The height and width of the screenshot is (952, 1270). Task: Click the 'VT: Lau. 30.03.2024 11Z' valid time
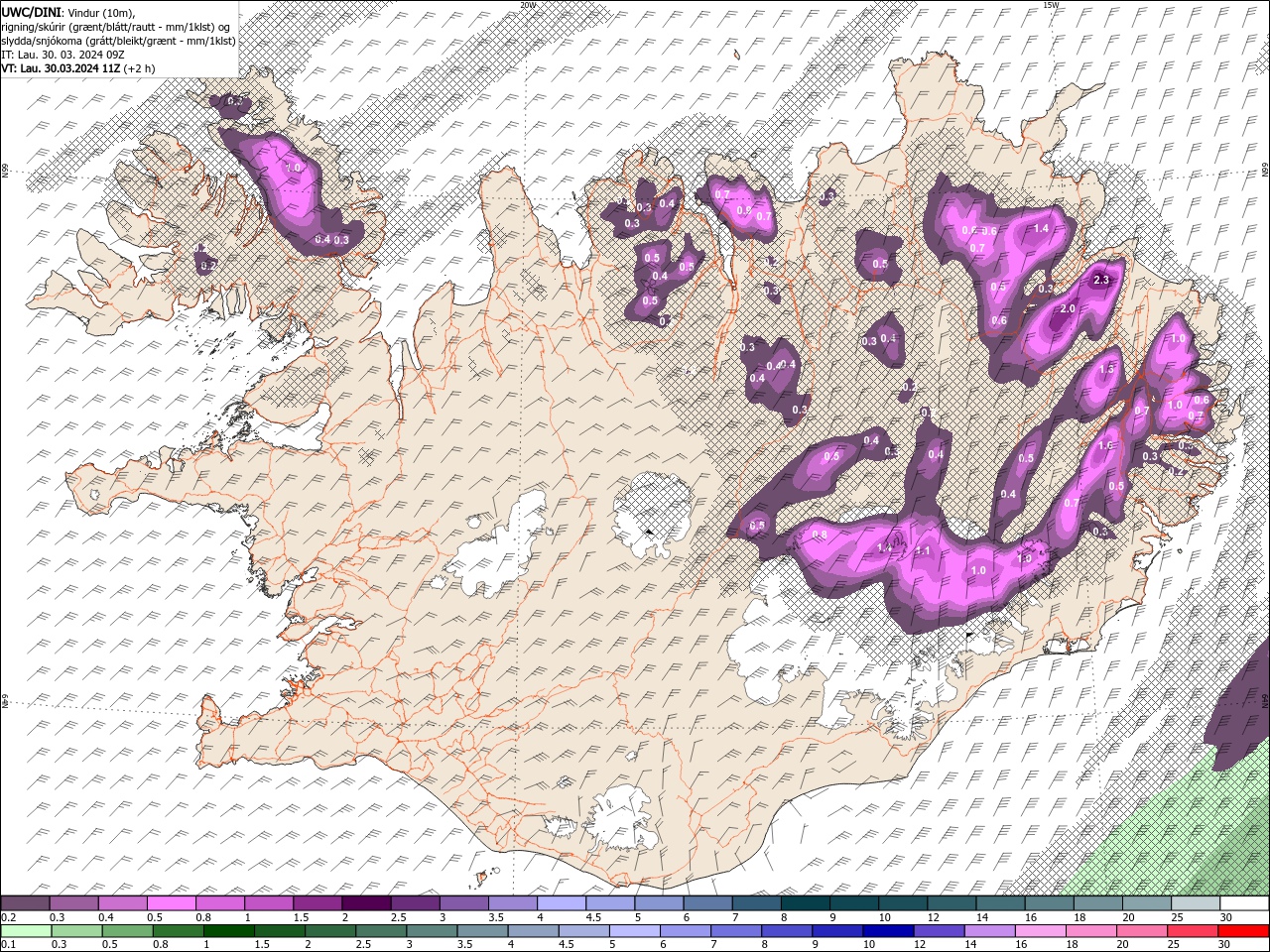coord(62,68)
